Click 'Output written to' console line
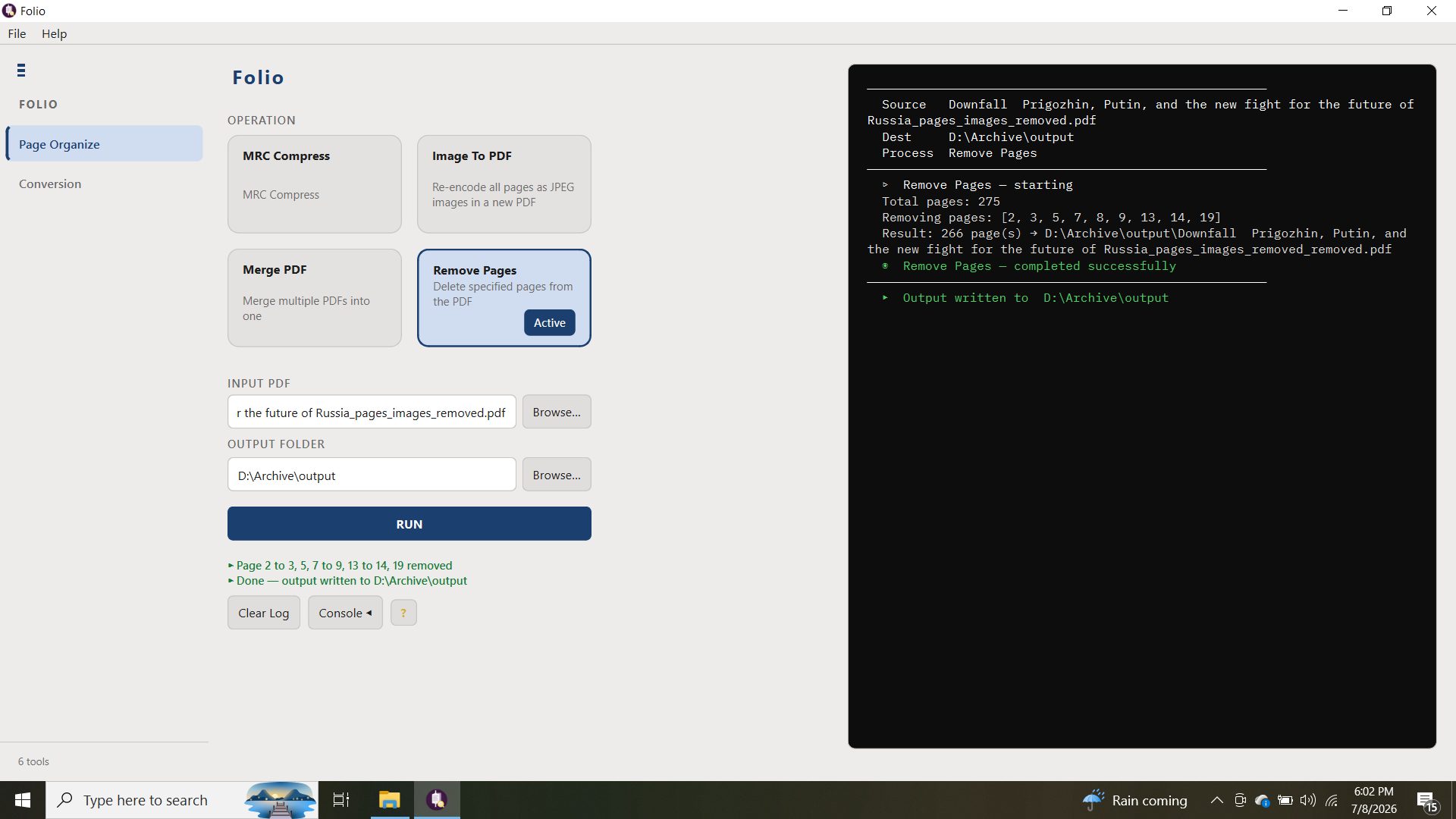 (1026, 298)
